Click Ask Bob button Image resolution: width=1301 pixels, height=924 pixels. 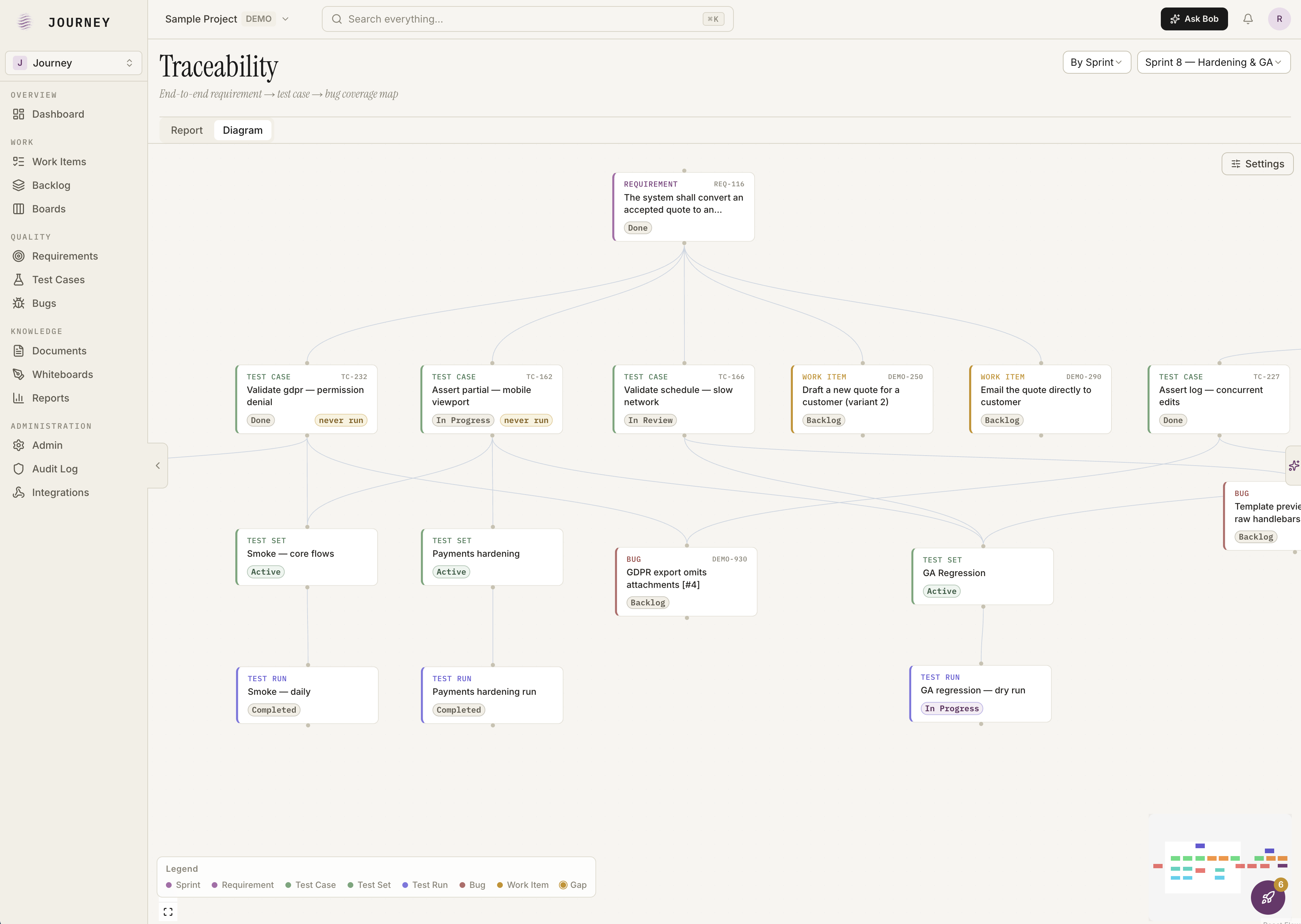pyautogui.click(x=1194, y=19)
